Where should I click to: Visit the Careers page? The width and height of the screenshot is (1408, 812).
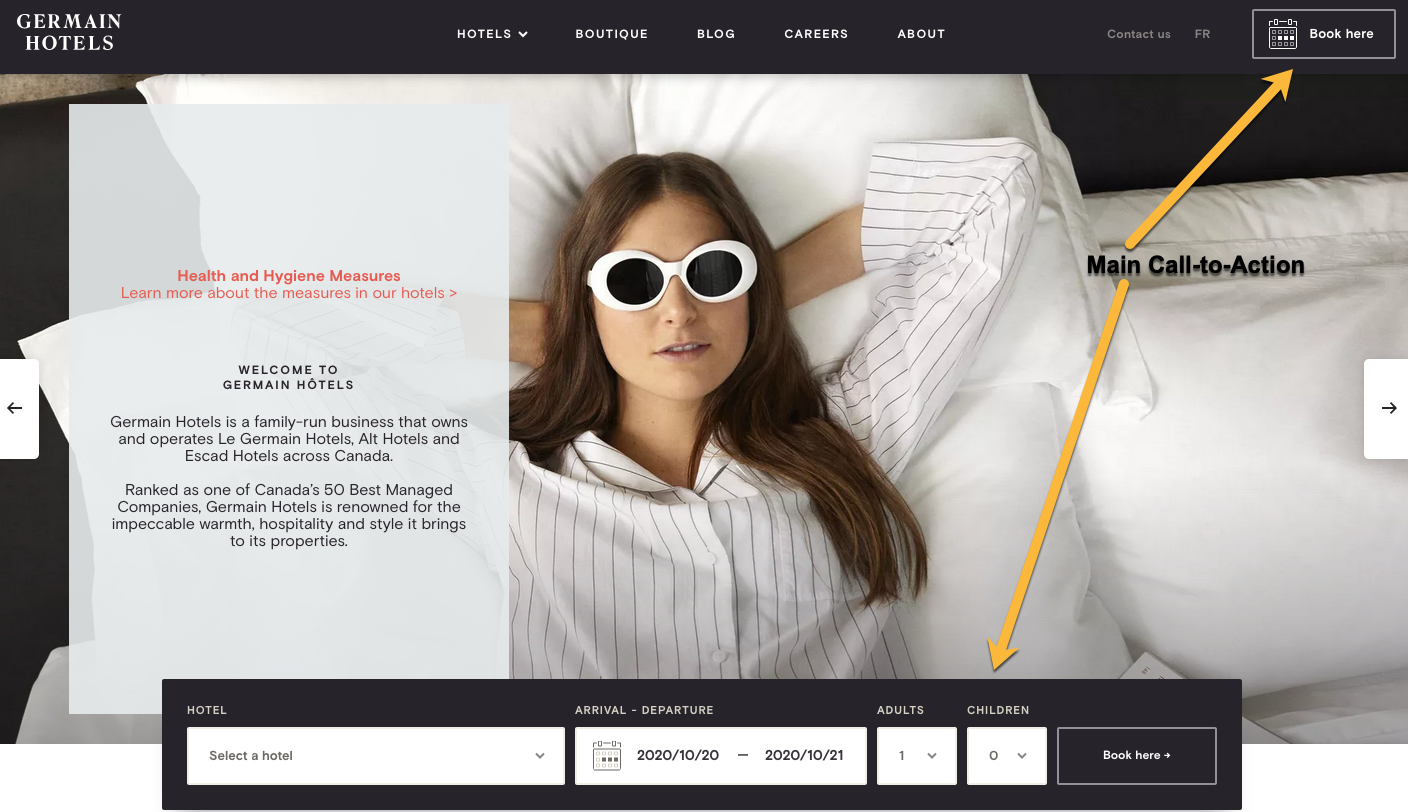(816, 34)
